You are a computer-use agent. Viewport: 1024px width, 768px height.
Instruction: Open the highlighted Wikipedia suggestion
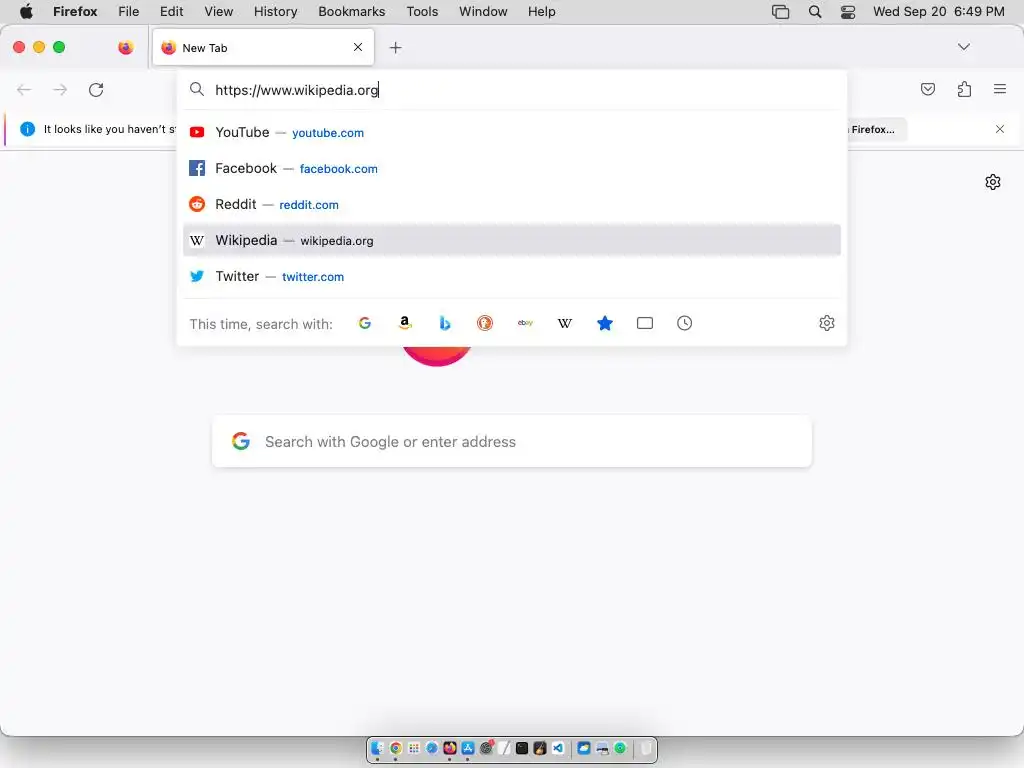[511, 240]
